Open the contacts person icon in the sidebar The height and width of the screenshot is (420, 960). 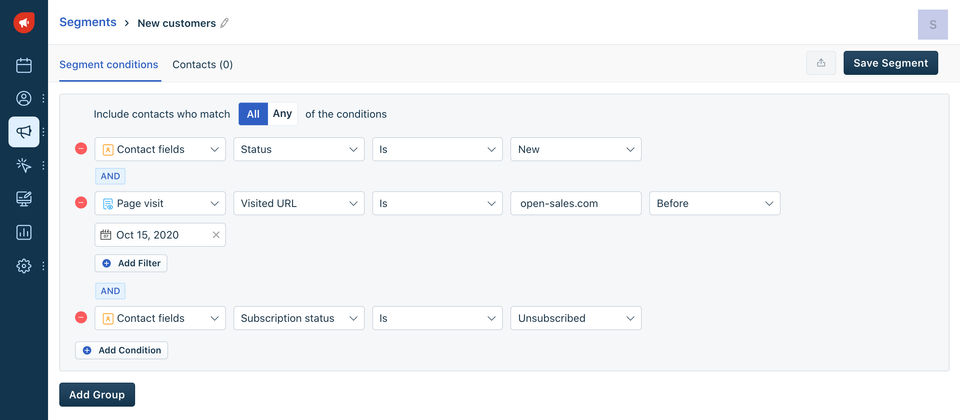(x=24, y=98)
